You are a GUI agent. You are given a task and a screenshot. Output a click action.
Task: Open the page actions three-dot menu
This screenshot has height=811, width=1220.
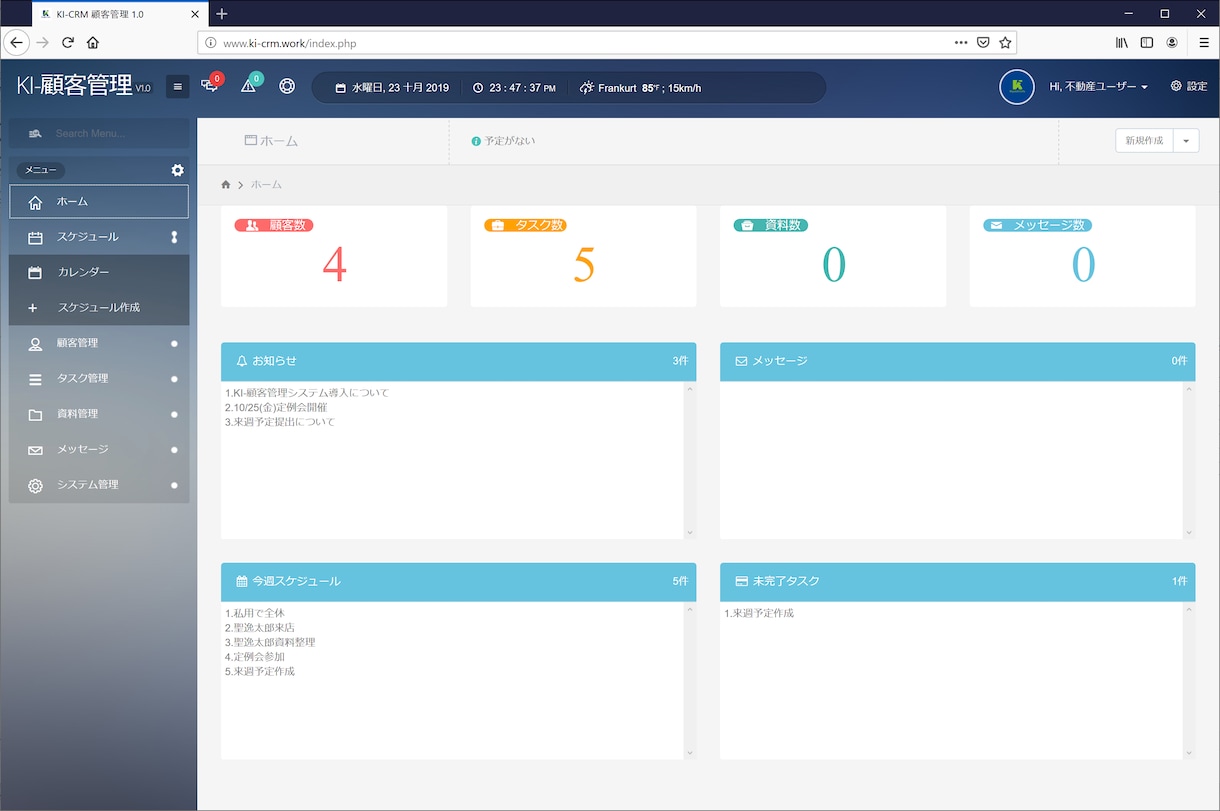pos(961,43)
